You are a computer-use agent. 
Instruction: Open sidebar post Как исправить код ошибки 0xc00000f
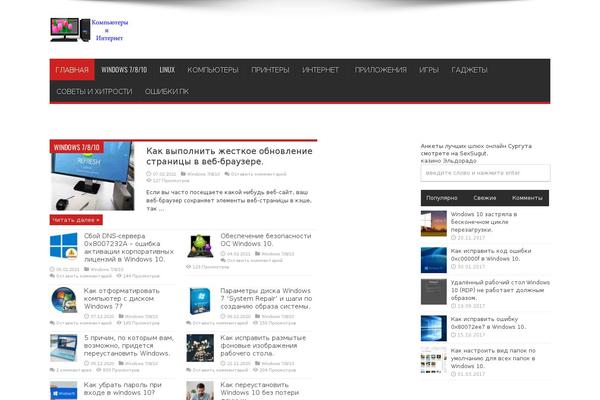[x=491, y=255]
